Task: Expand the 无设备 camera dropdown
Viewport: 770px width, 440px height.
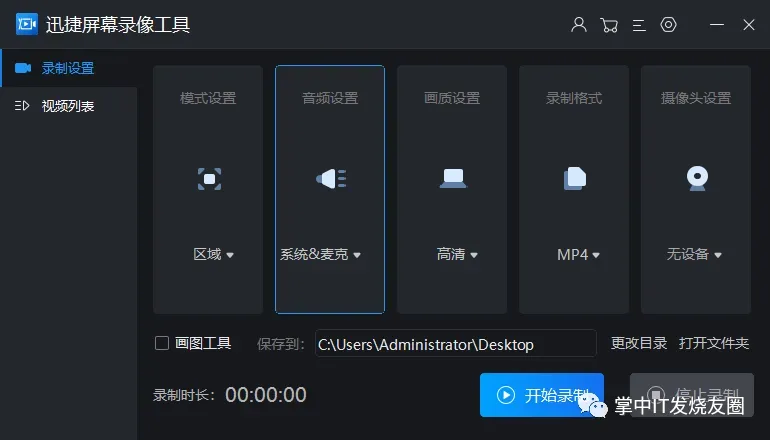Action: coord(694,254)
